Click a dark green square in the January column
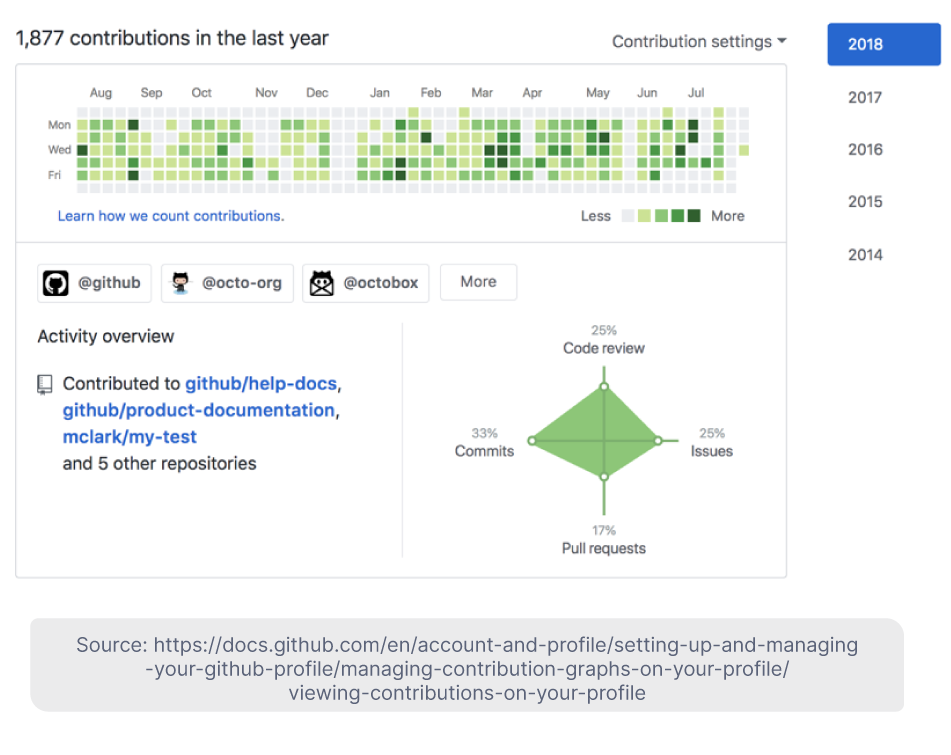Viewport: 951px width, 755px height. coord(400,162)
